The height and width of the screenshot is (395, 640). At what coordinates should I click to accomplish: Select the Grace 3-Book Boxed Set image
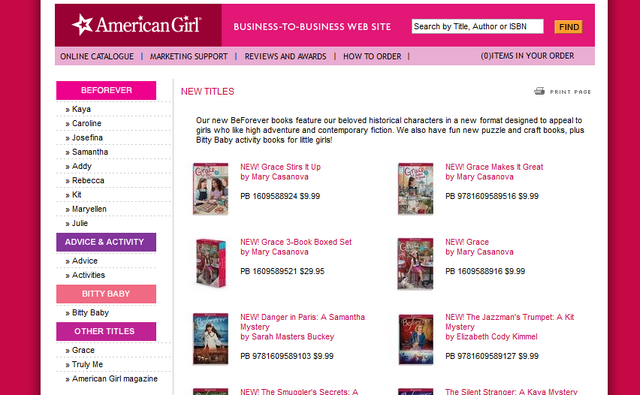pos(211,264)
